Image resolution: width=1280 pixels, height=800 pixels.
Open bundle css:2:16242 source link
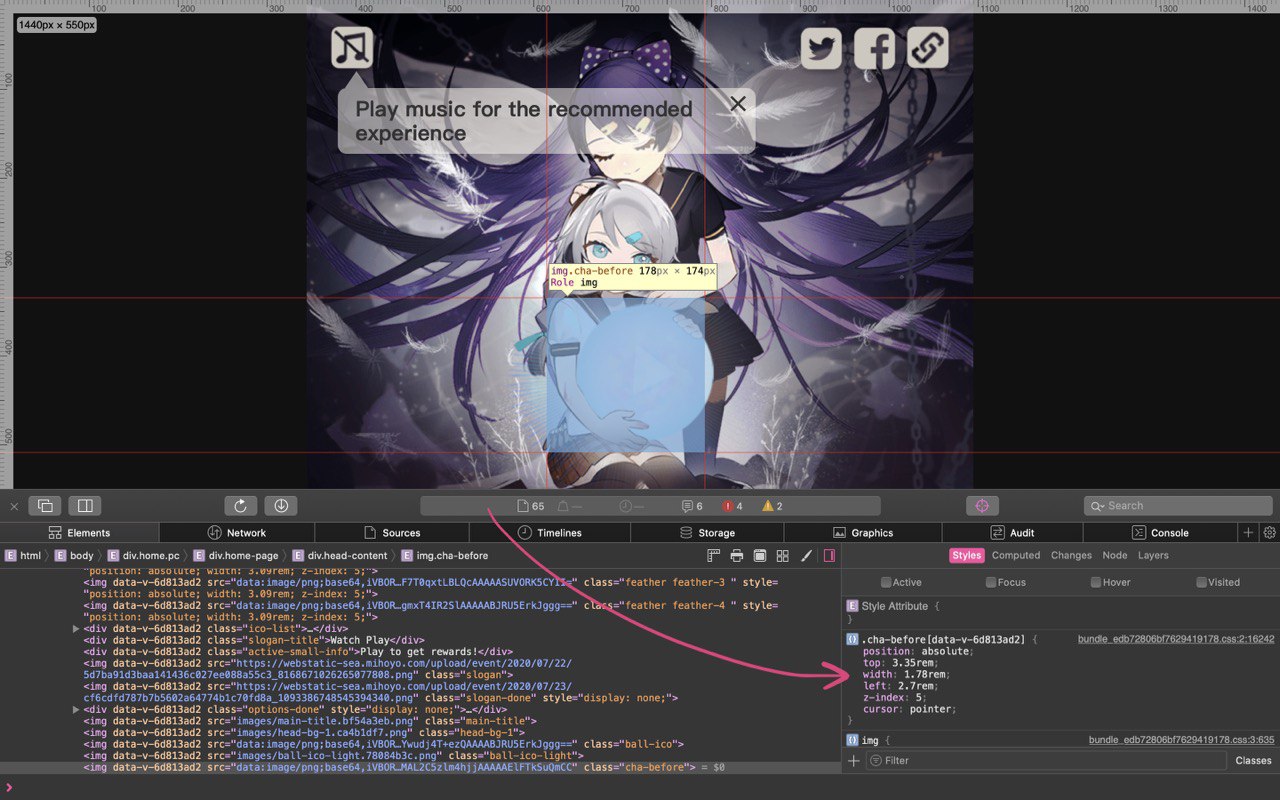1176,639
